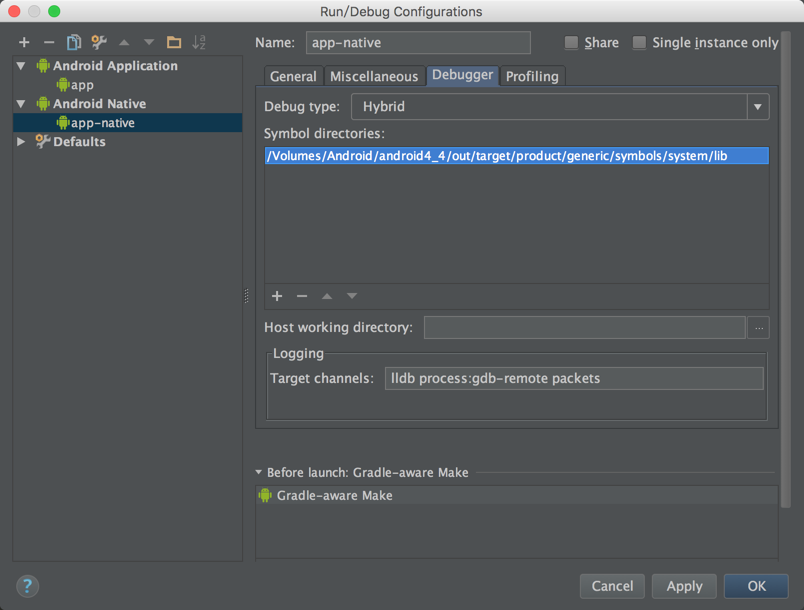Click the panel splitter grip handle

(x=247, y=296)
